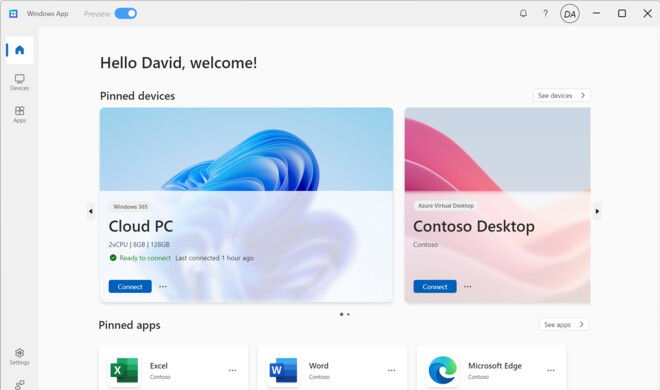
Task: Click the Azure Virtual Desktop tag
Action: 446,206
